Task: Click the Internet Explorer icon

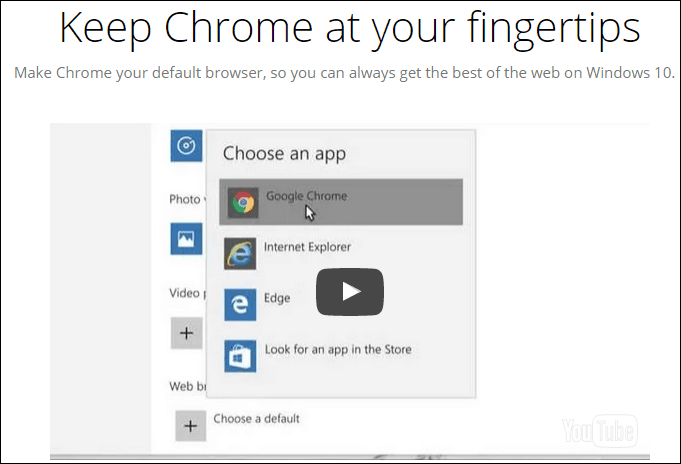Action: (x=240, y=254)
